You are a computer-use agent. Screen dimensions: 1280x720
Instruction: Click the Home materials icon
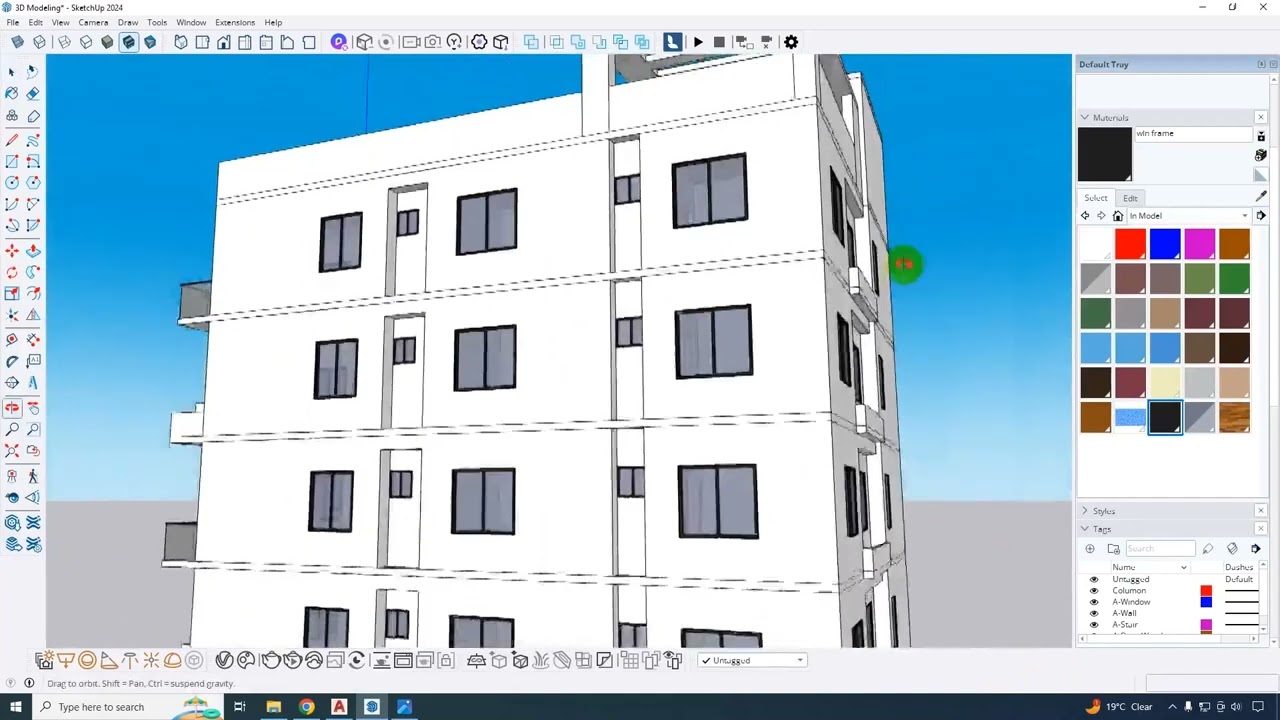click(x=1118, y=216)
